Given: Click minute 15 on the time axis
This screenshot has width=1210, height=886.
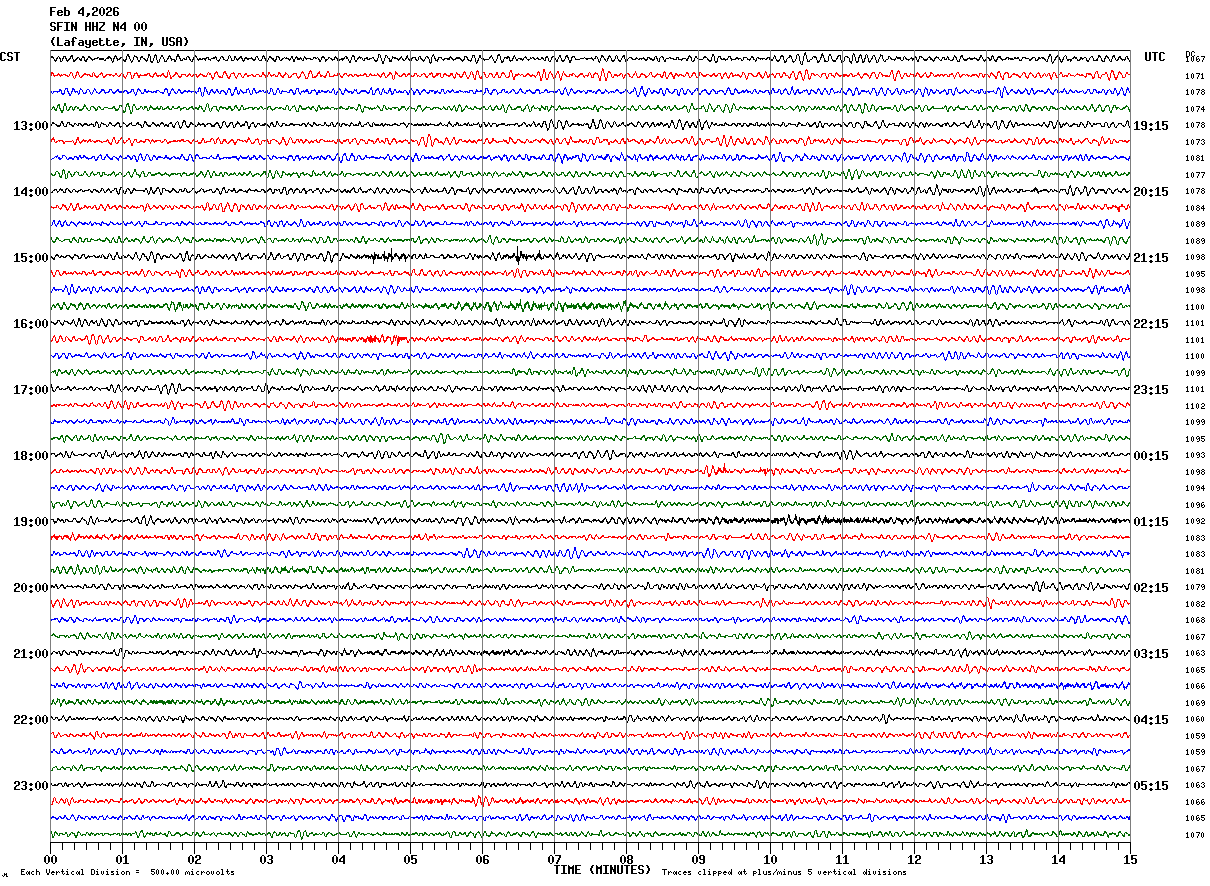Looking at the screenshot, I should tap(1130, 859).
